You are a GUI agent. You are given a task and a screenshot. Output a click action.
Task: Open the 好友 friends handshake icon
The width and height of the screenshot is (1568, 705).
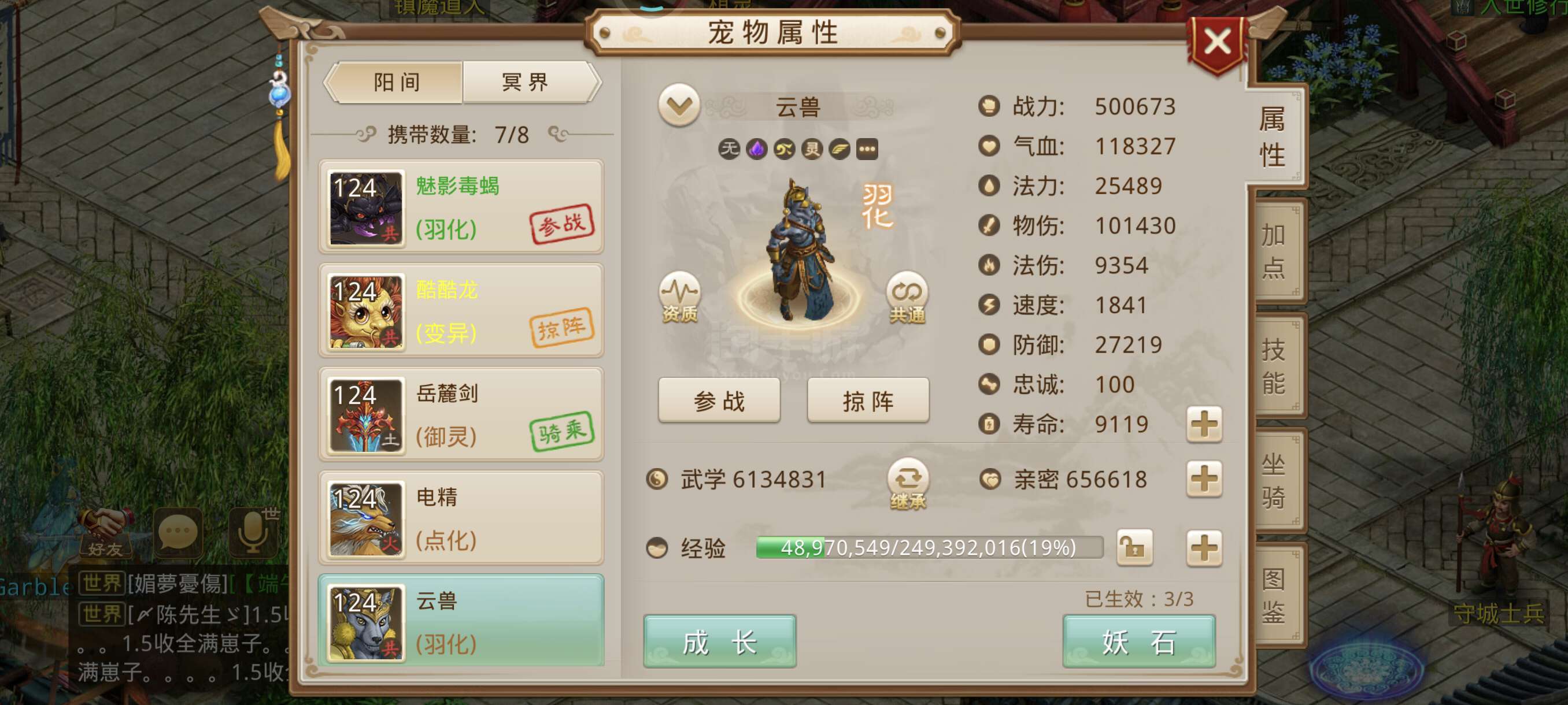(105, 533)
